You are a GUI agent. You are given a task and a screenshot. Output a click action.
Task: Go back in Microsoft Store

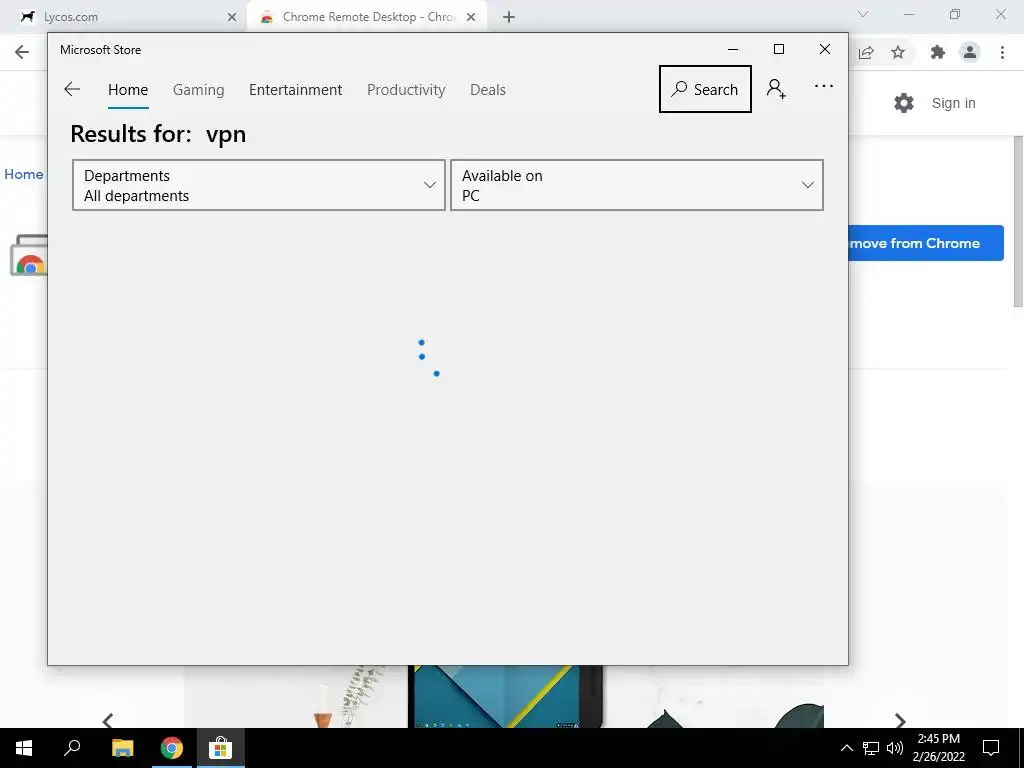72,89
